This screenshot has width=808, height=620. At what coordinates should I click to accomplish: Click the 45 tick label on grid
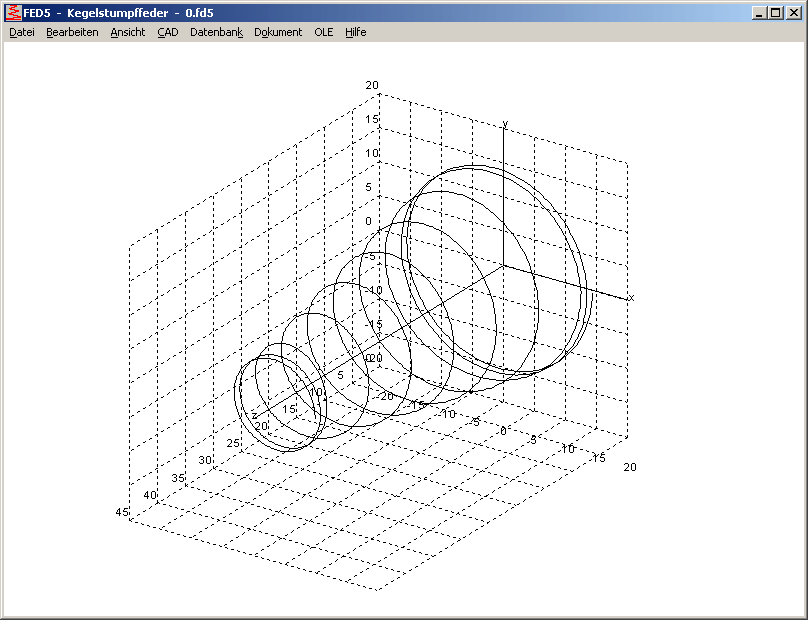[122, 512]
